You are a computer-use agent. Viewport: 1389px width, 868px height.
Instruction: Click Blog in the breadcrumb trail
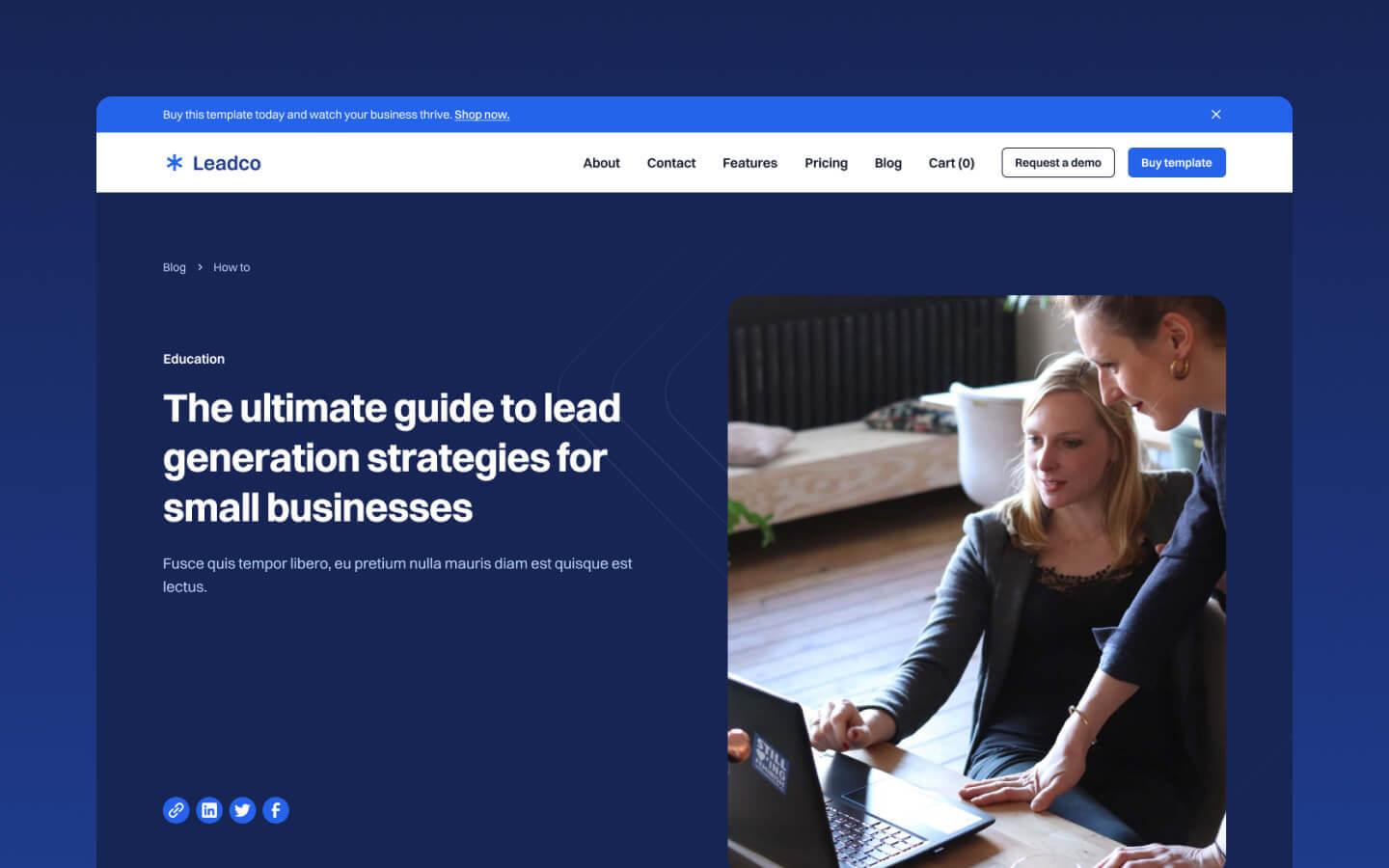click(174, 267)
